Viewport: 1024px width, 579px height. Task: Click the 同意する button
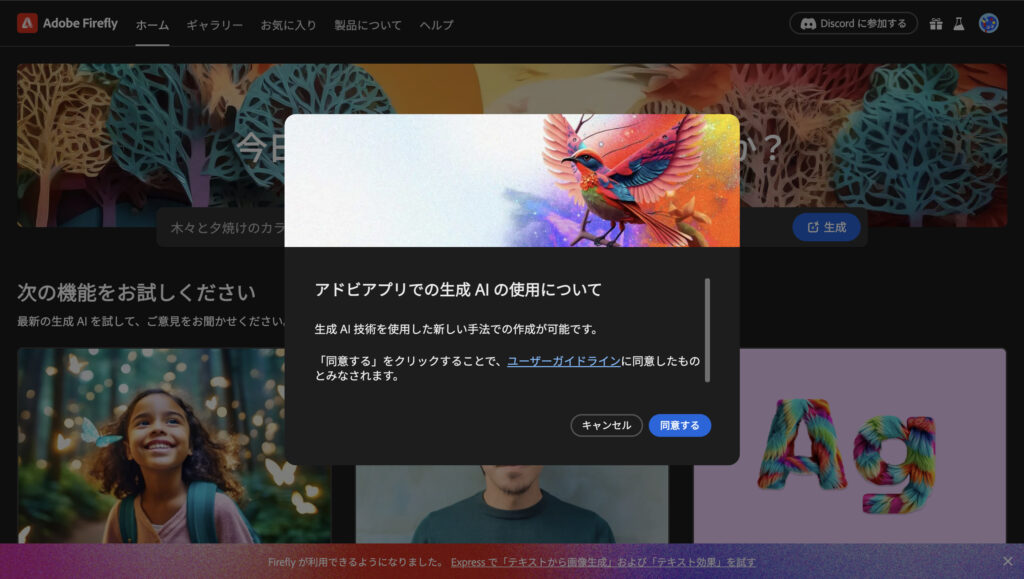[x=679, y=426]
